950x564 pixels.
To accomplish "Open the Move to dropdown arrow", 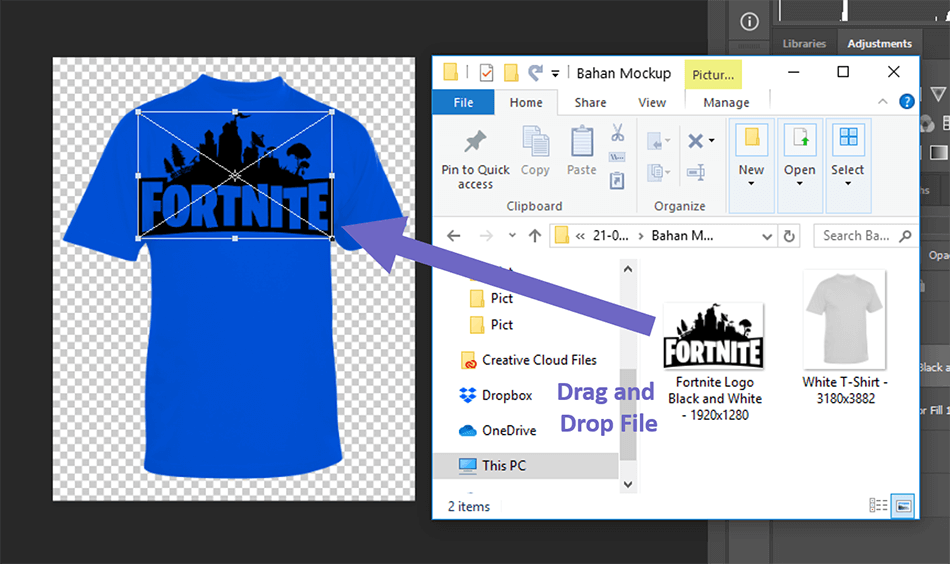I will [x=668, y=141].
